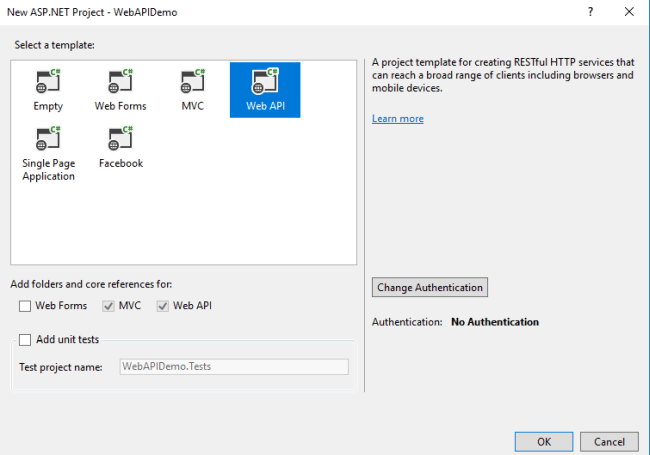Click the Test project name field

(x=234, y=367)
